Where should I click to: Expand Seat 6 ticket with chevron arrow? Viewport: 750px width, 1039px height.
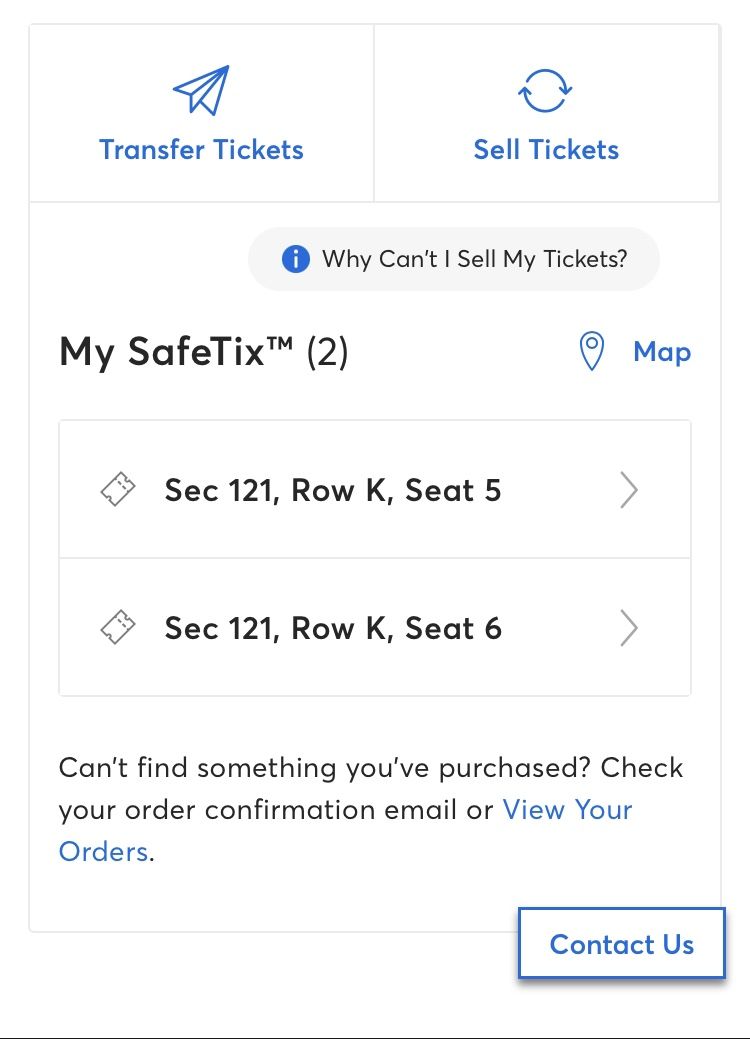pyautogui.click(x=629, y=628)
